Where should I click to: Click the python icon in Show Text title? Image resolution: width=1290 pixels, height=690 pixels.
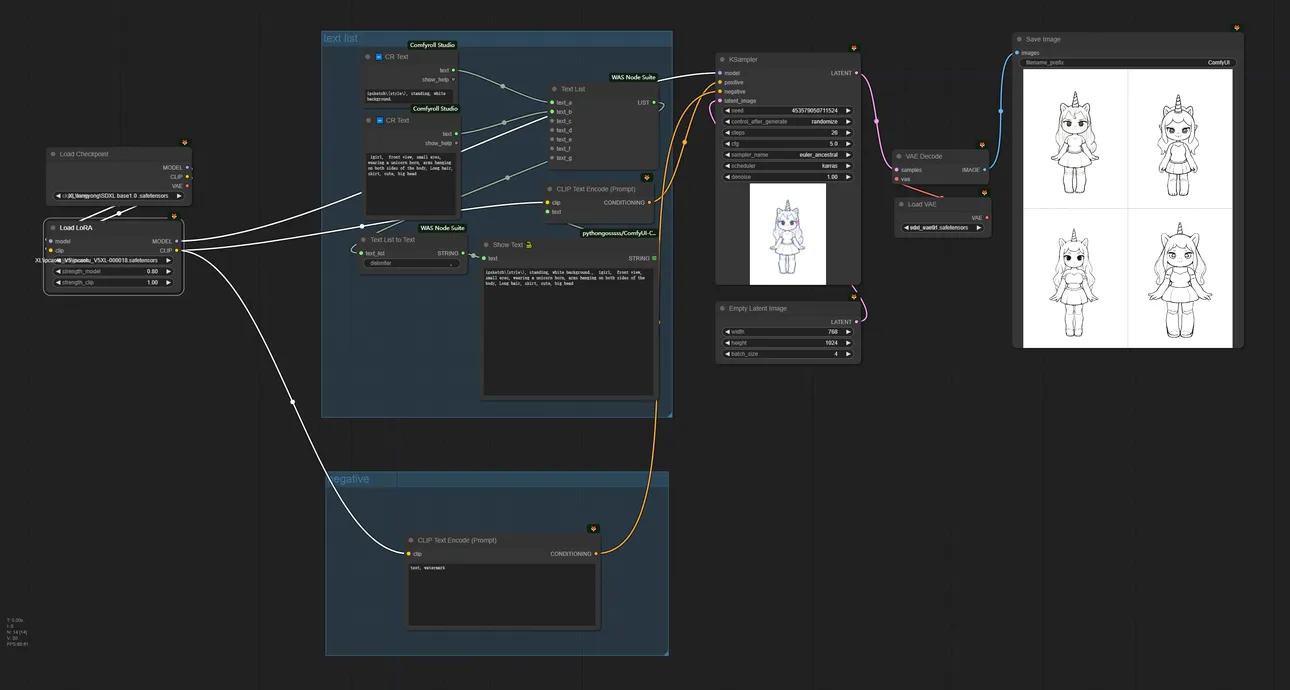[528, 244]
